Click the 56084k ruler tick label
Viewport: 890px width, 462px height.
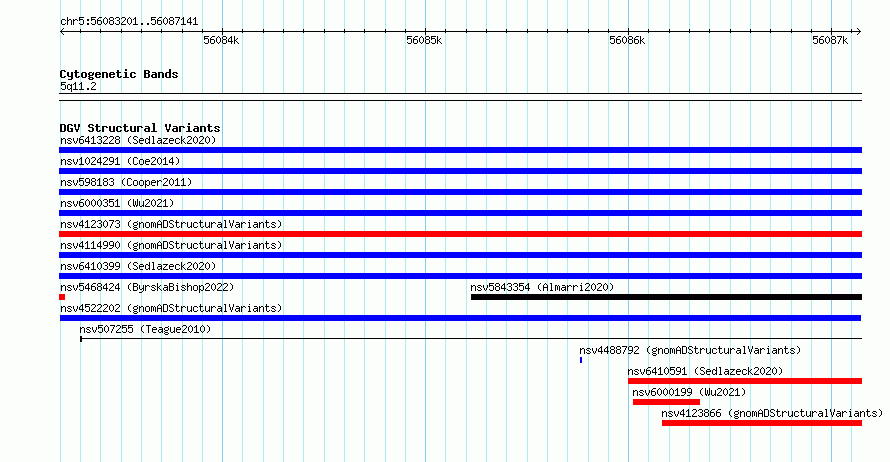coord(221,40)
